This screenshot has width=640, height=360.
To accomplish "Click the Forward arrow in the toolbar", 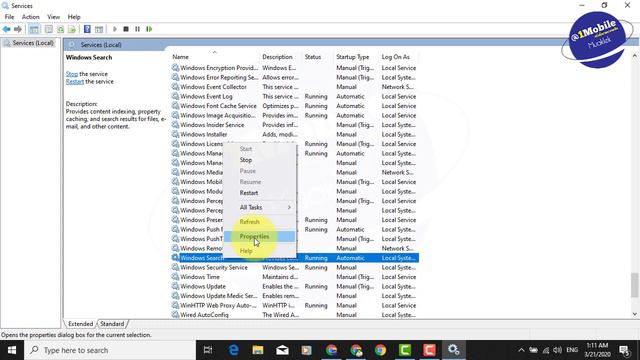I will tap(18, 29).
